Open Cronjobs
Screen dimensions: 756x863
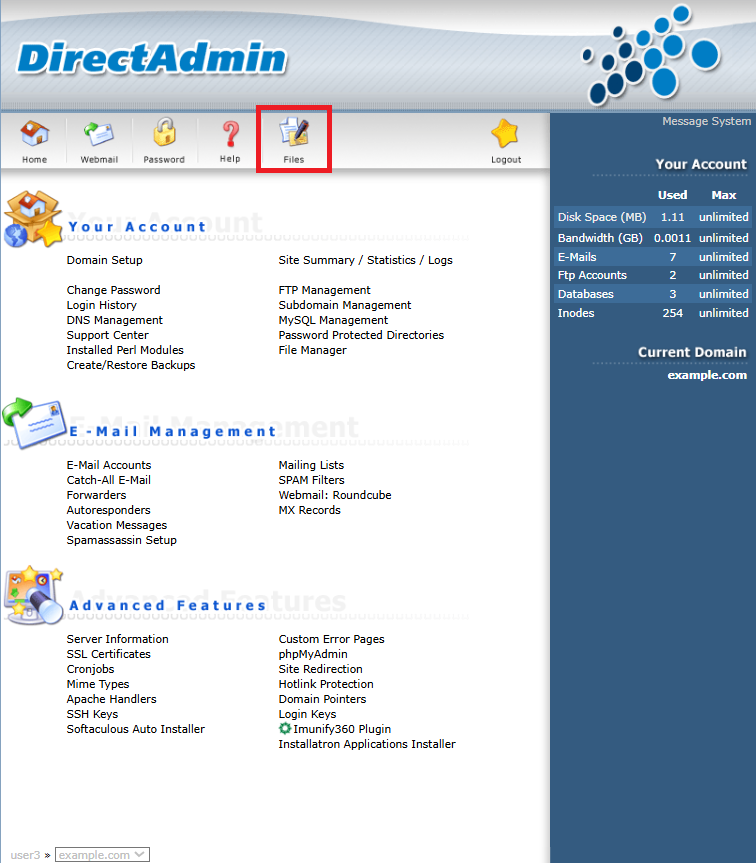click(x=90, y=669)
